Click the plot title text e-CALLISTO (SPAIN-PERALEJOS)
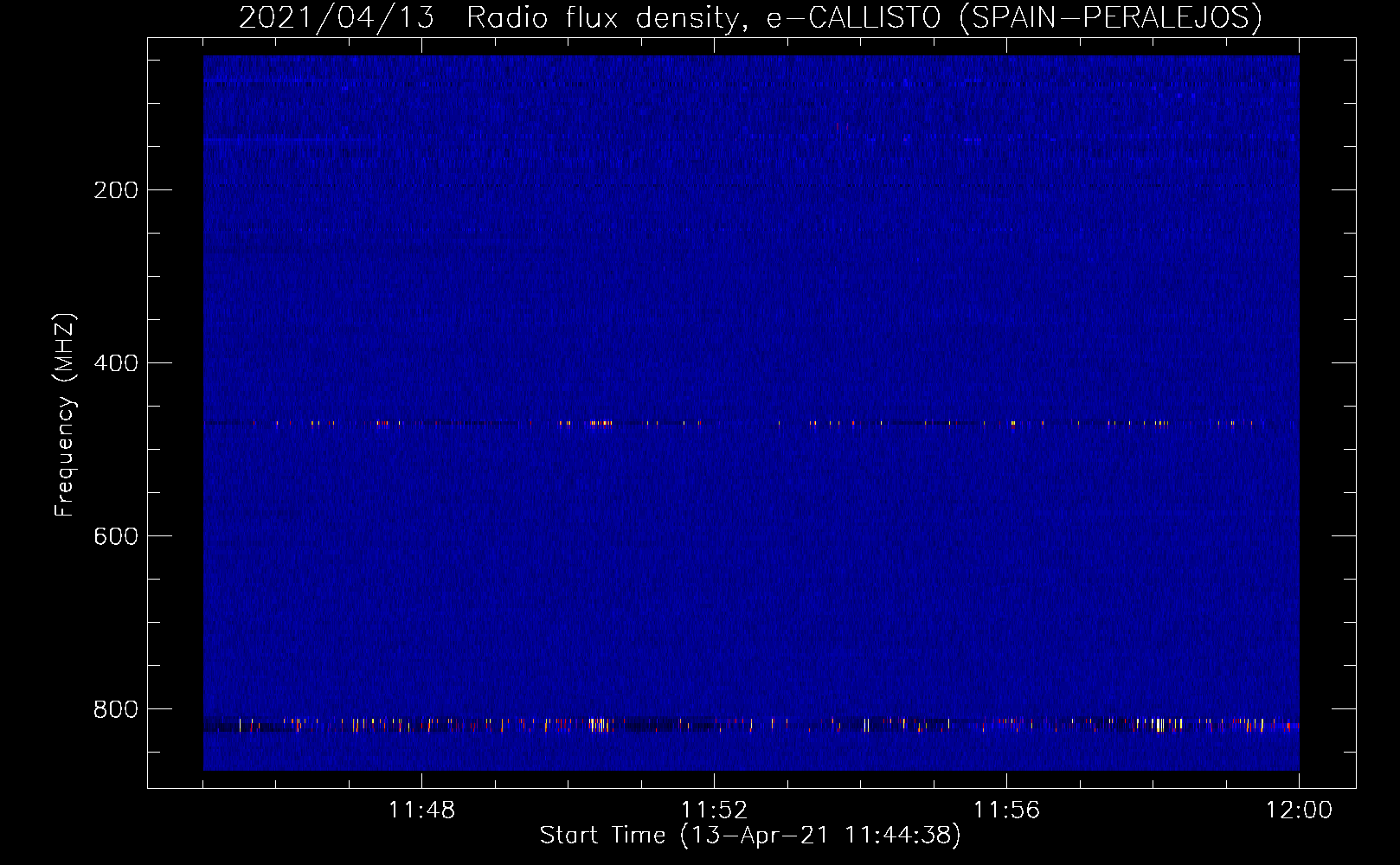The image size is (1400, 865). (x=1014, y=18)
